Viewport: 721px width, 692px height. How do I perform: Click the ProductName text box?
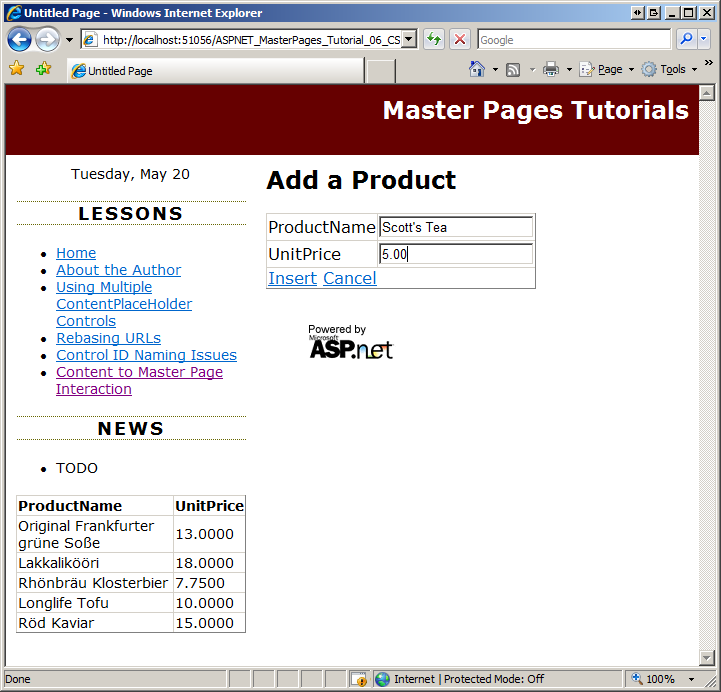coord(456,227)
